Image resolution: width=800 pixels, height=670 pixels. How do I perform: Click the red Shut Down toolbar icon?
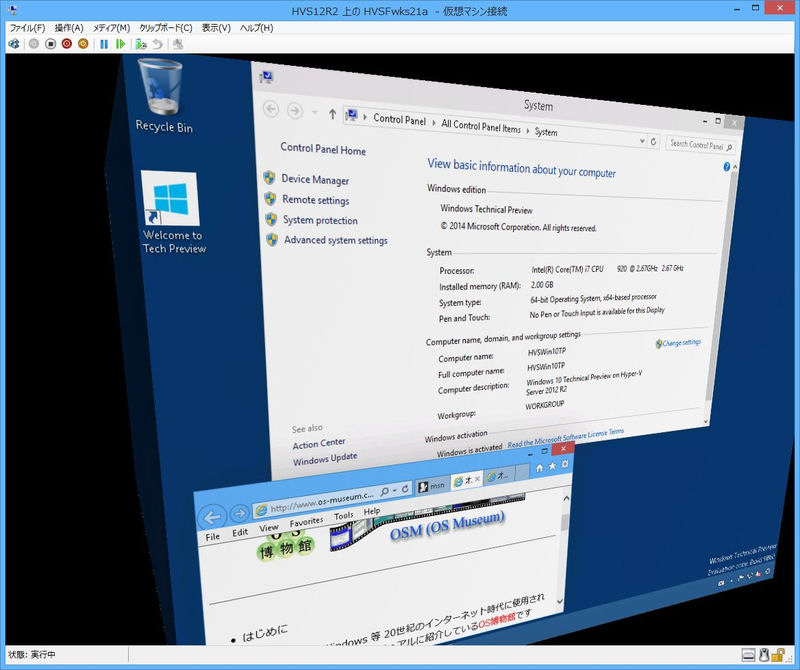click(66, 44)
